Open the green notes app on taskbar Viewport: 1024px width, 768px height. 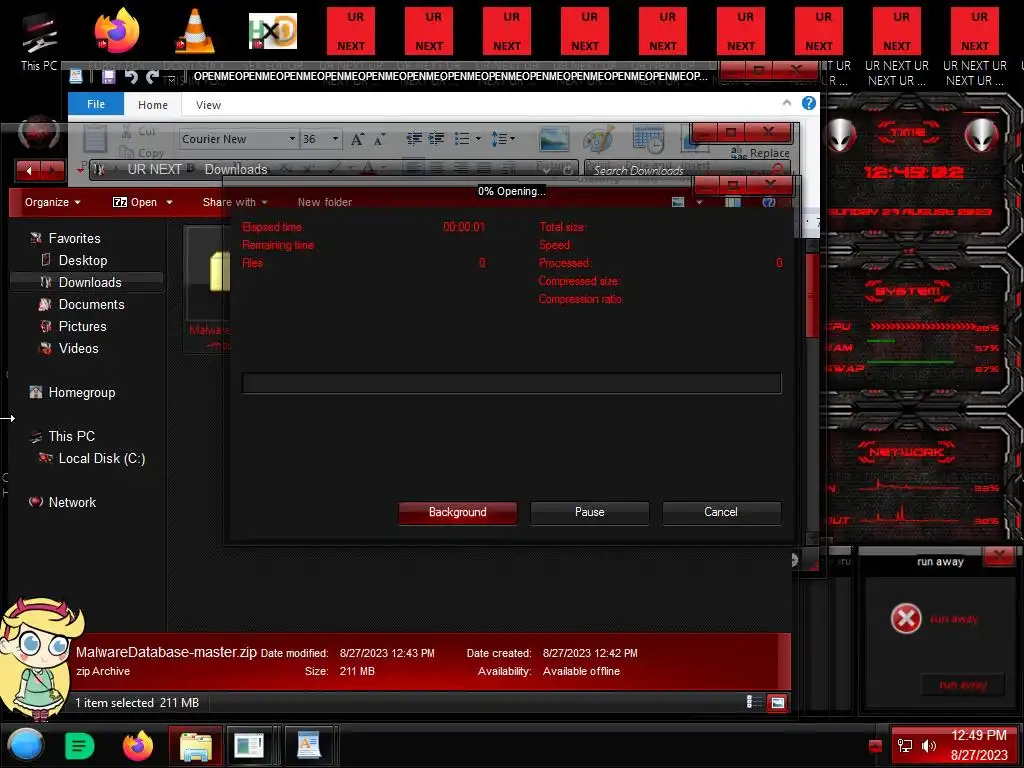point(80,745)
